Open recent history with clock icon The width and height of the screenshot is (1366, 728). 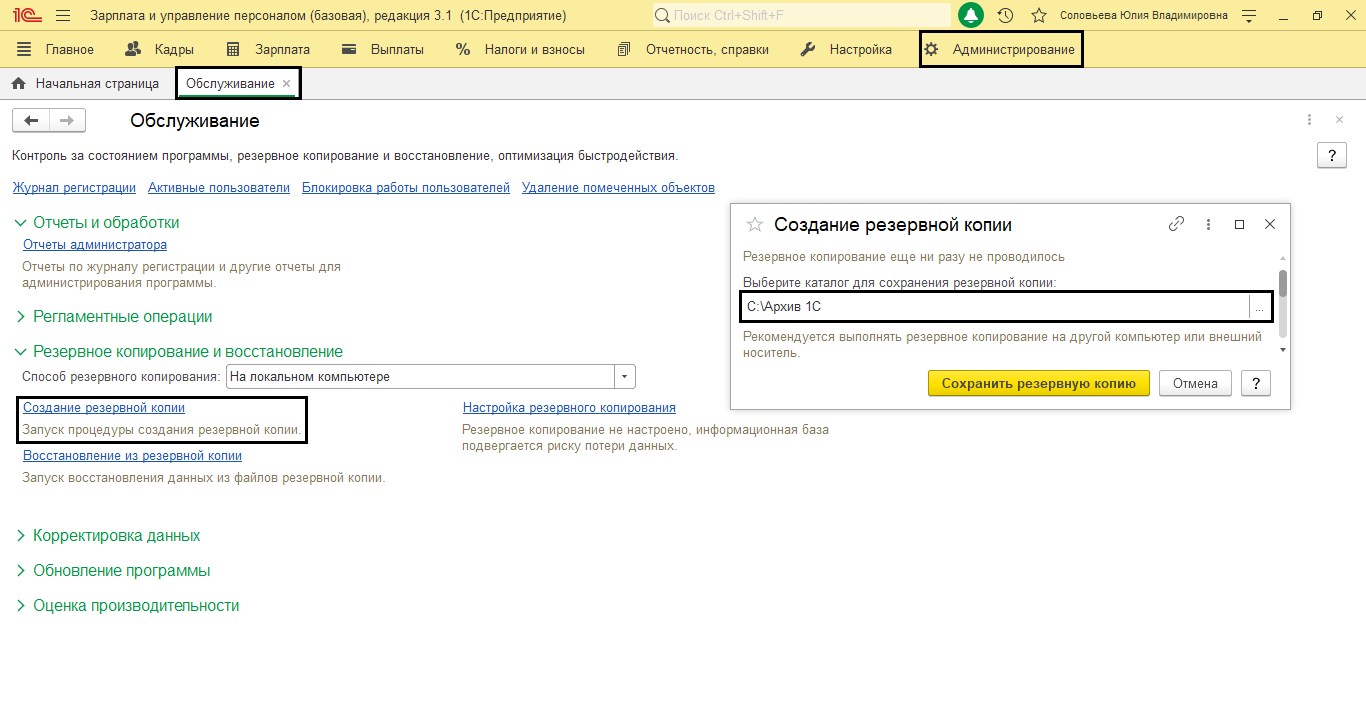click(x=1005, y=15)
